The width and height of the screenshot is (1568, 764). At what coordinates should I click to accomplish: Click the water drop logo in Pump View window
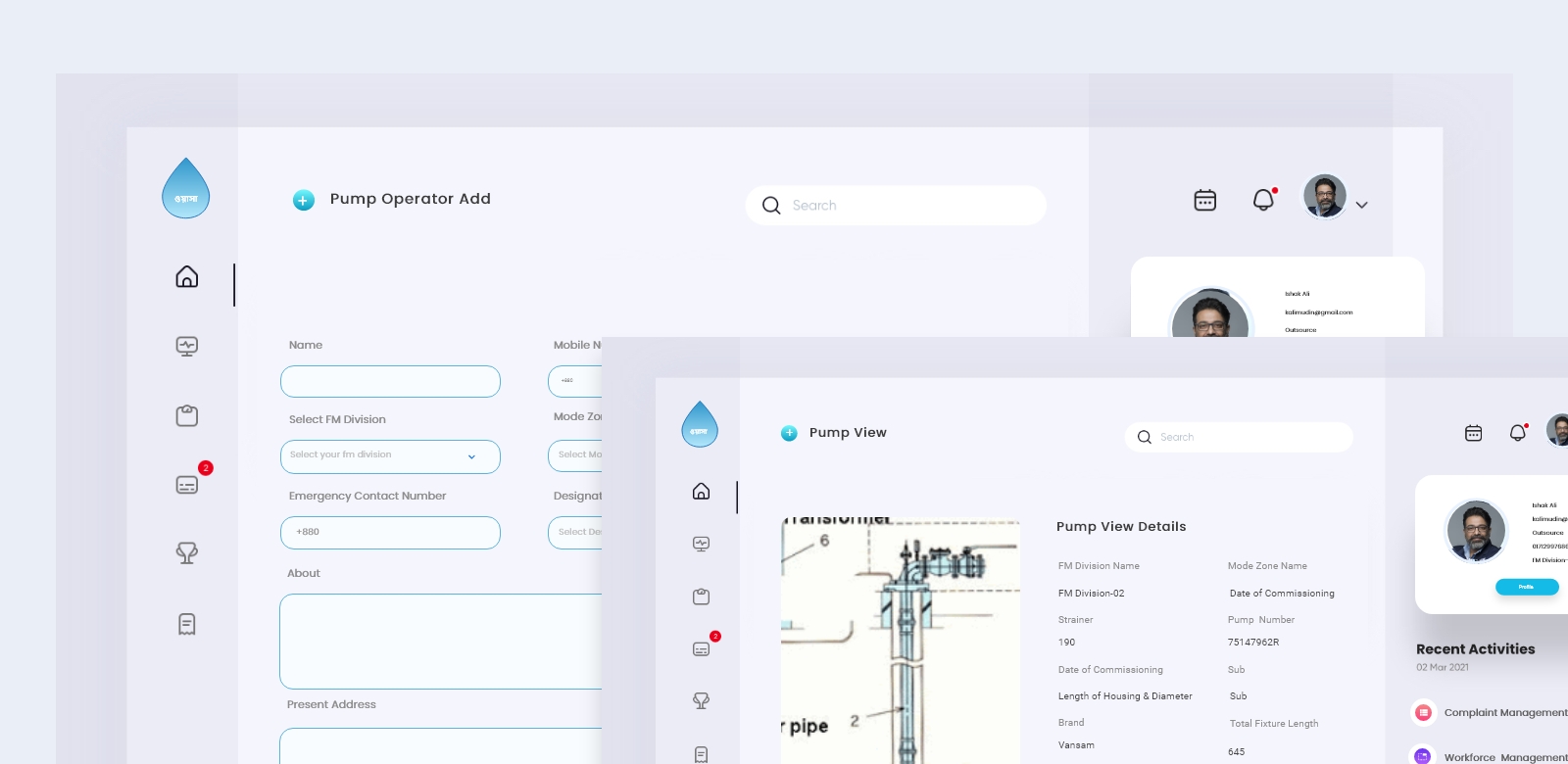(x=700, y=424)
